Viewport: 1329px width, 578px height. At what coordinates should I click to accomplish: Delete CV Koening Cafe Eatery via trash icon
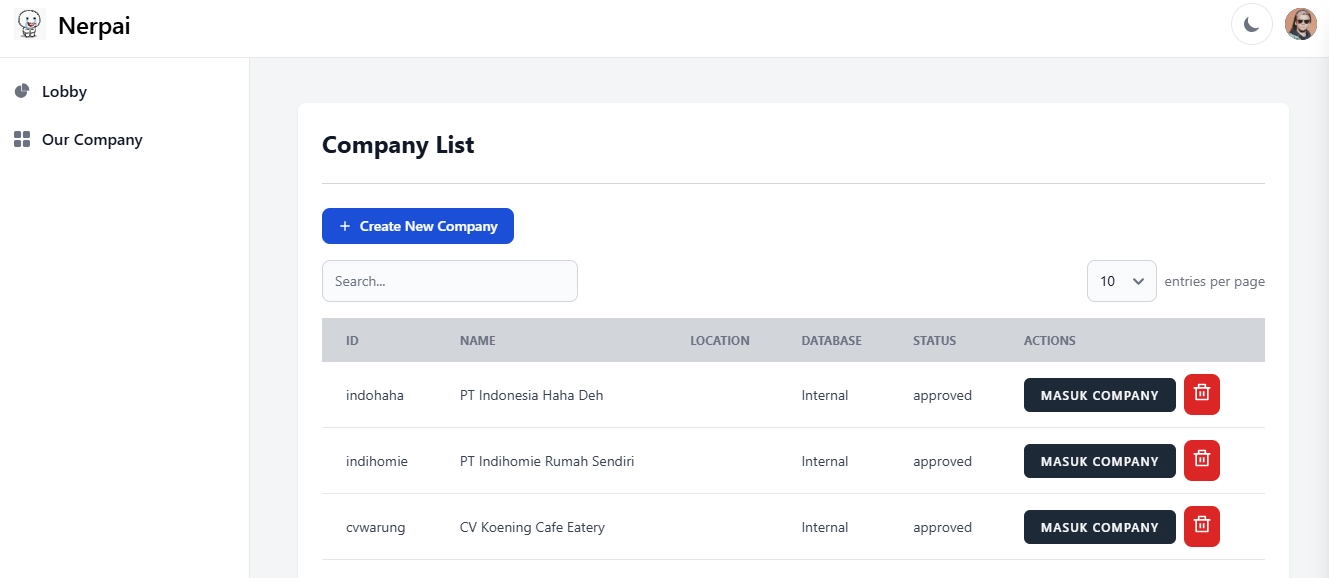click(x=1201, y=526)
